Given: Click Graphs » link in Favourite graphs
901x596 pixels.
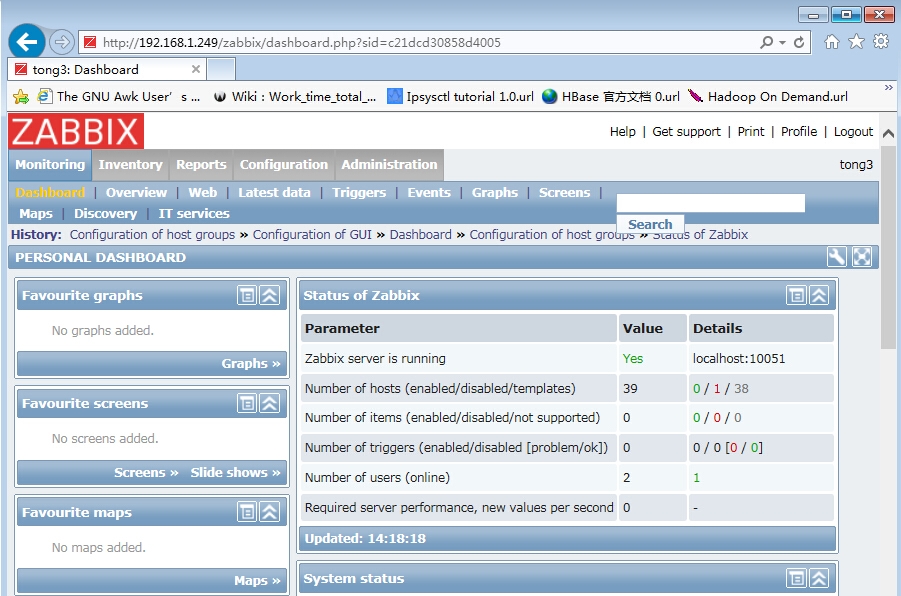Looking at the screenshot, I should tap(251, 364).
